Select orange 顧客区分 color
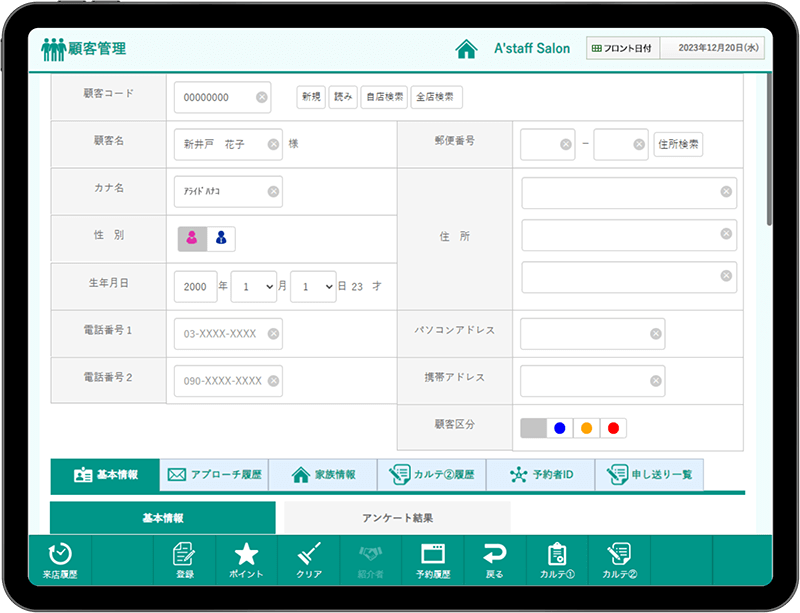This screenshot has width=800, height=613. pyautogui.click(x=587, y=428)
